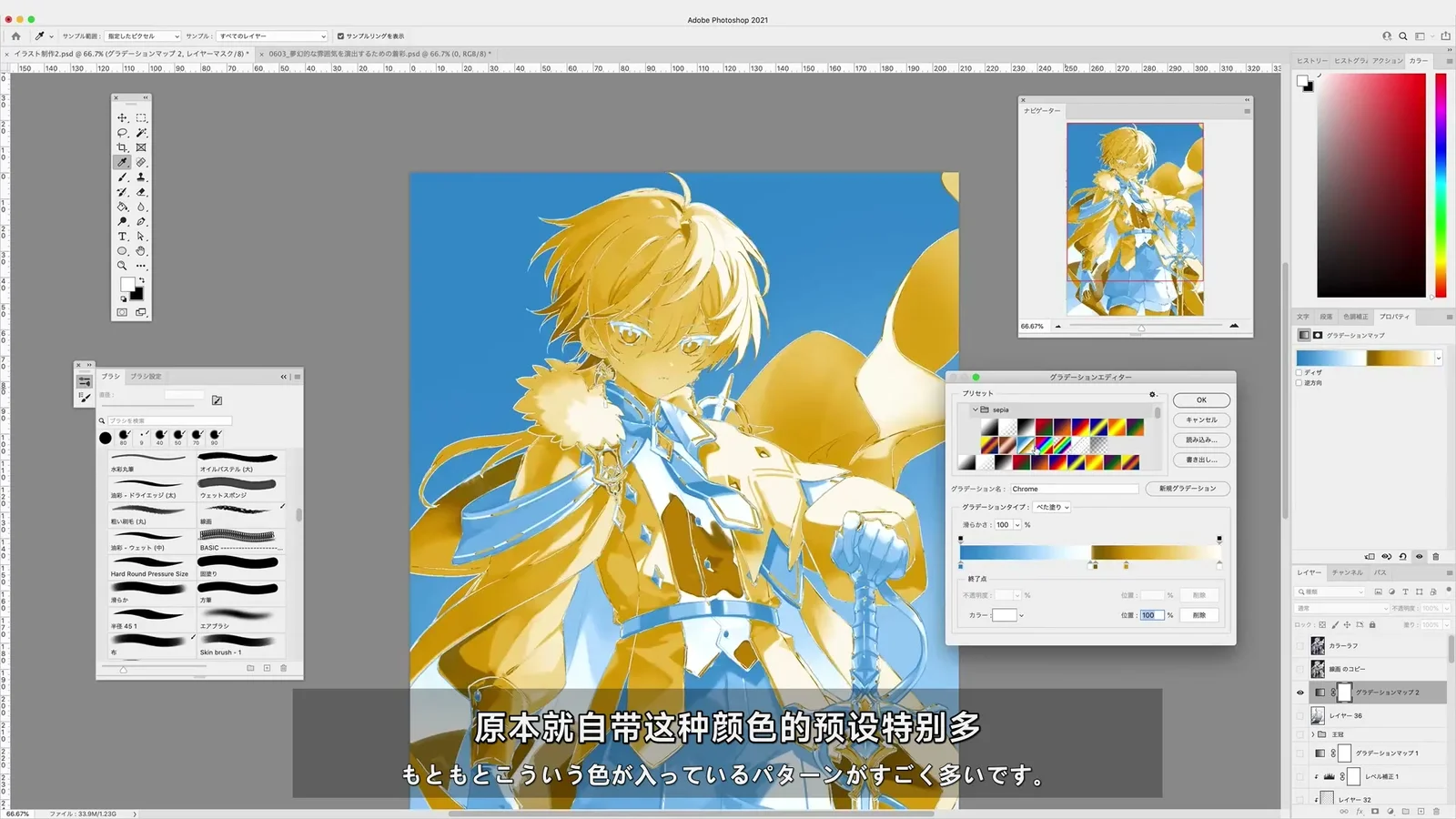Screen dimensions: 1456x819
Task: Open the Search icon in top bar
Action: (x=1403, y=36)
